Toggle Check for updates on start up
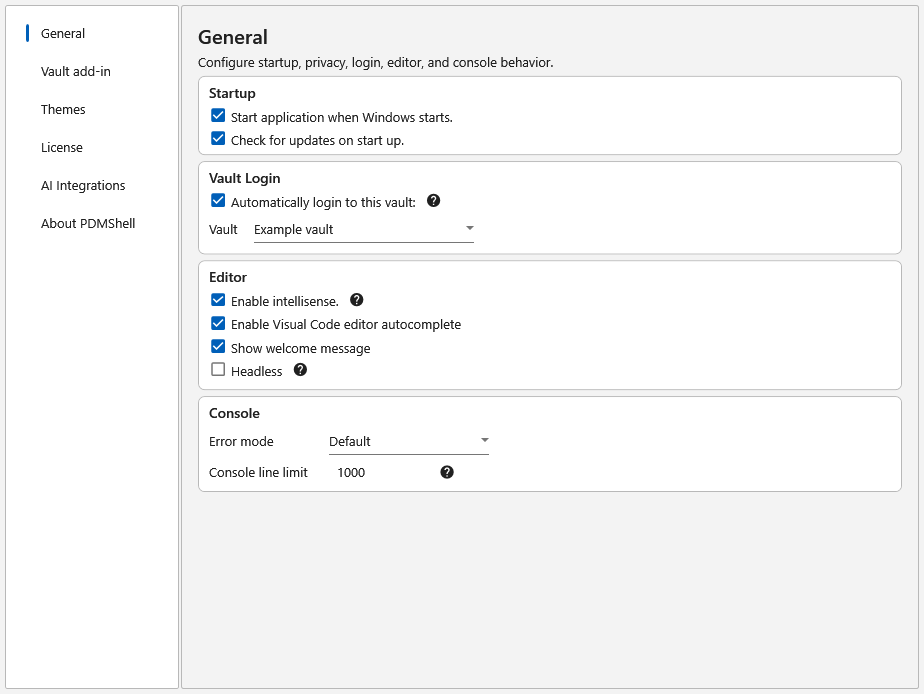The height and width of the screenshot is (694, 924). click(x=218, y=139)
